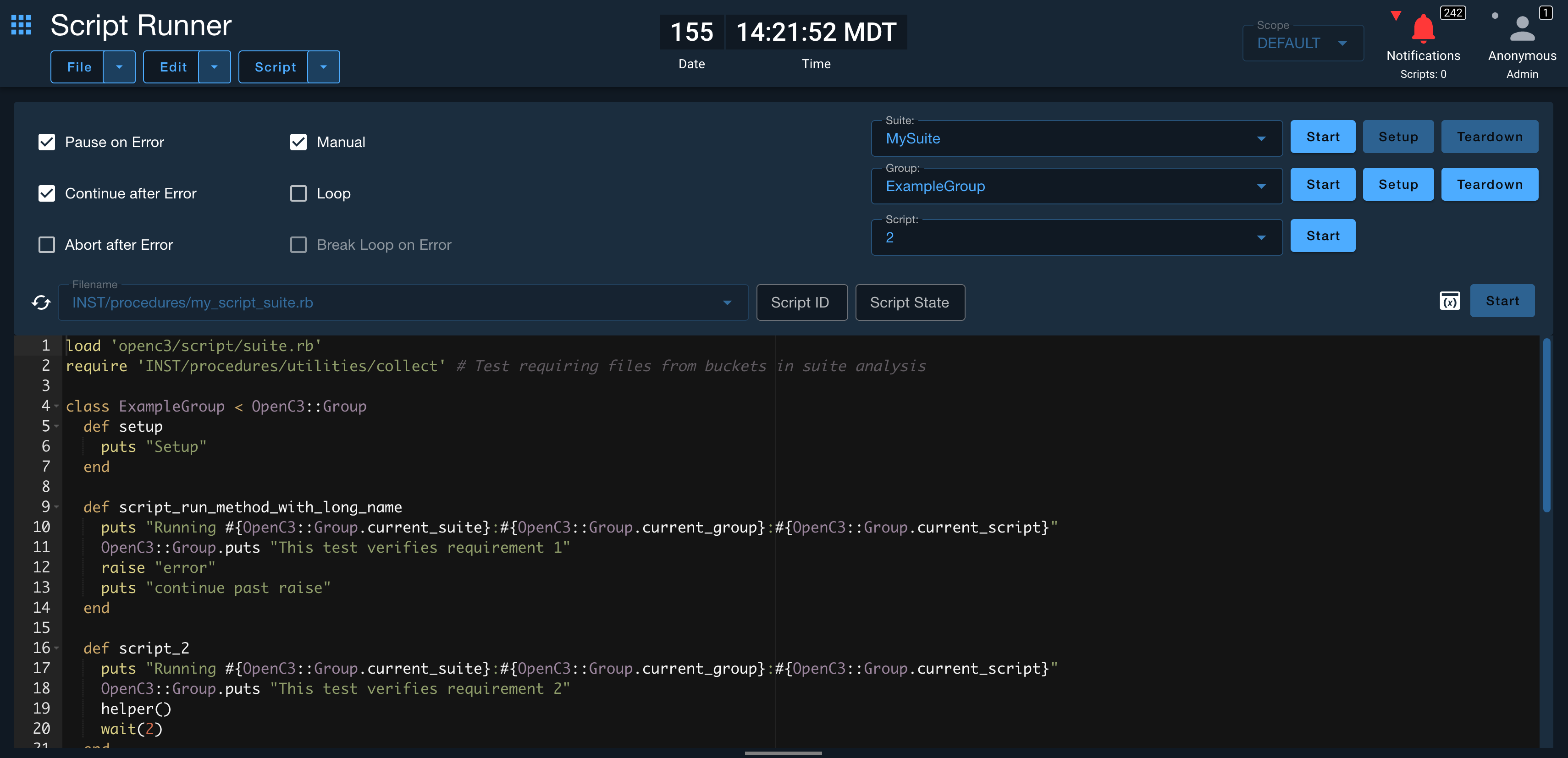Click the 14:21:52 MDT time display

[816, 32]
